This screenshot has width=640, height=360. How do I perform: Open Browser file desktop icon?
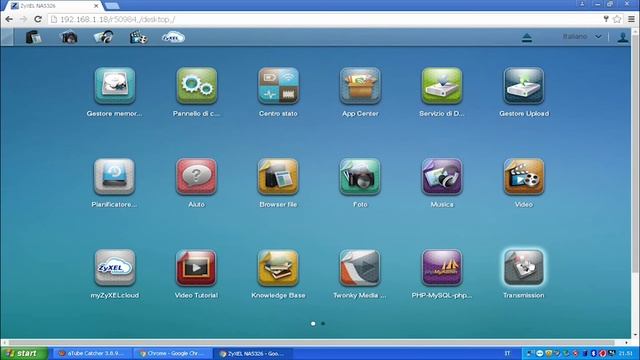pyautogui.click(x=278, y=177)
